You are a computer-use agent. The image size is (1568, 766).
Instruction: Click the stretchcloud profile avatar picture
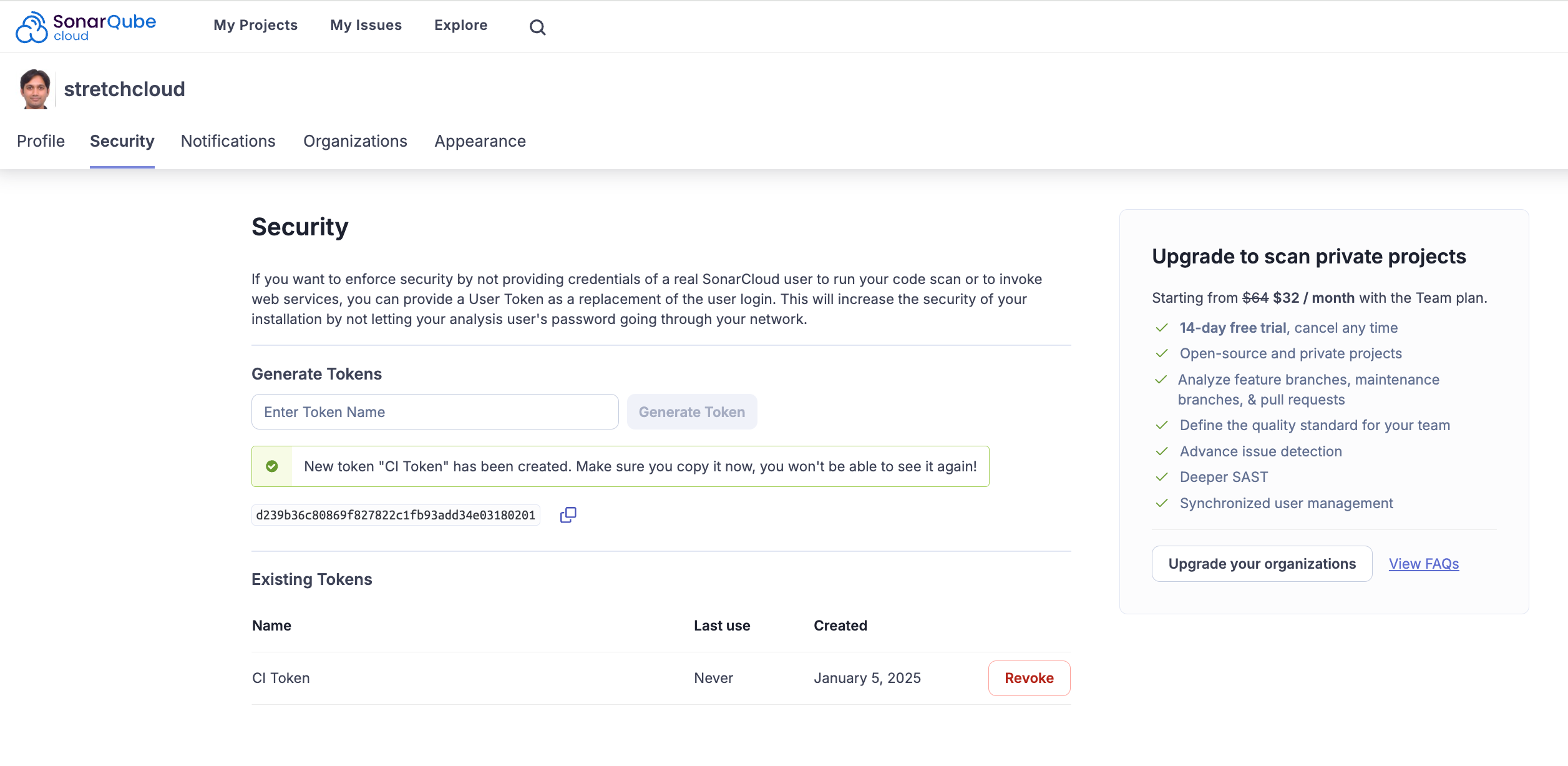click(x=35, y=89)
